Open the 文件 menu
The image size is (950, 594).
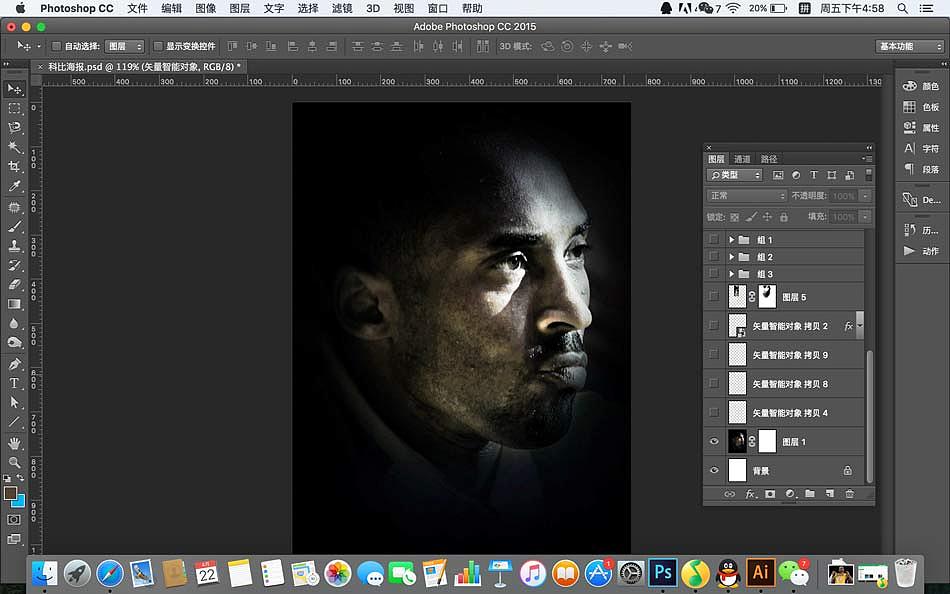pyautogui.click(x=138, y=8)
